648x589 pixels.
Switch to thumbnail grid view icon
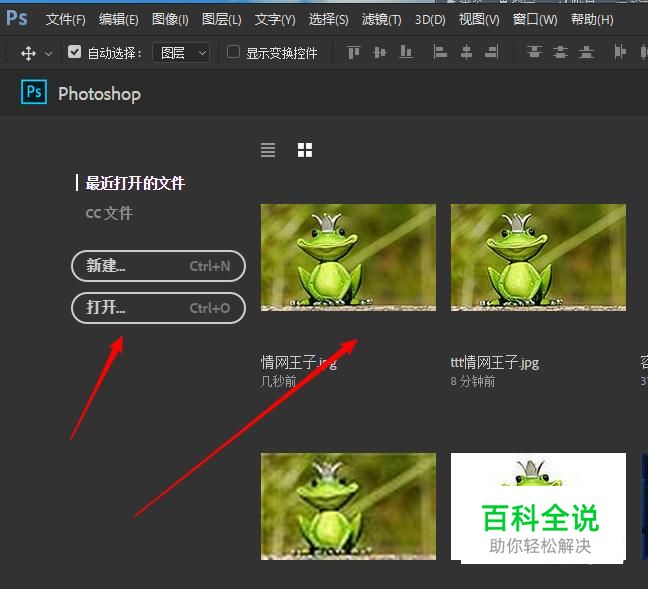[305, 150]
